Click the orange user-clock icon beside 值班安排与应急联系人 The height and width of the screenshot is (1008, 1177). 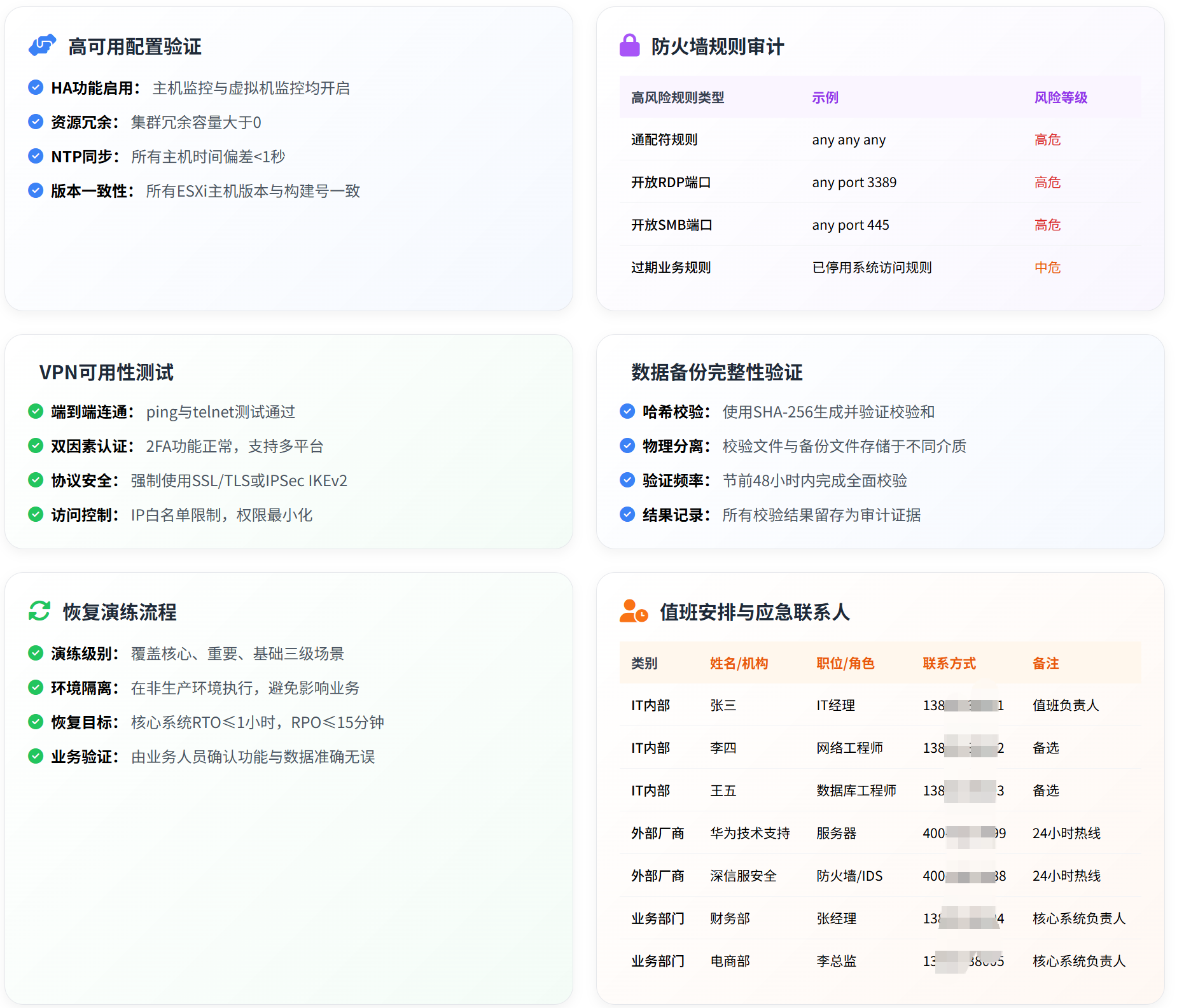[633, 611]
